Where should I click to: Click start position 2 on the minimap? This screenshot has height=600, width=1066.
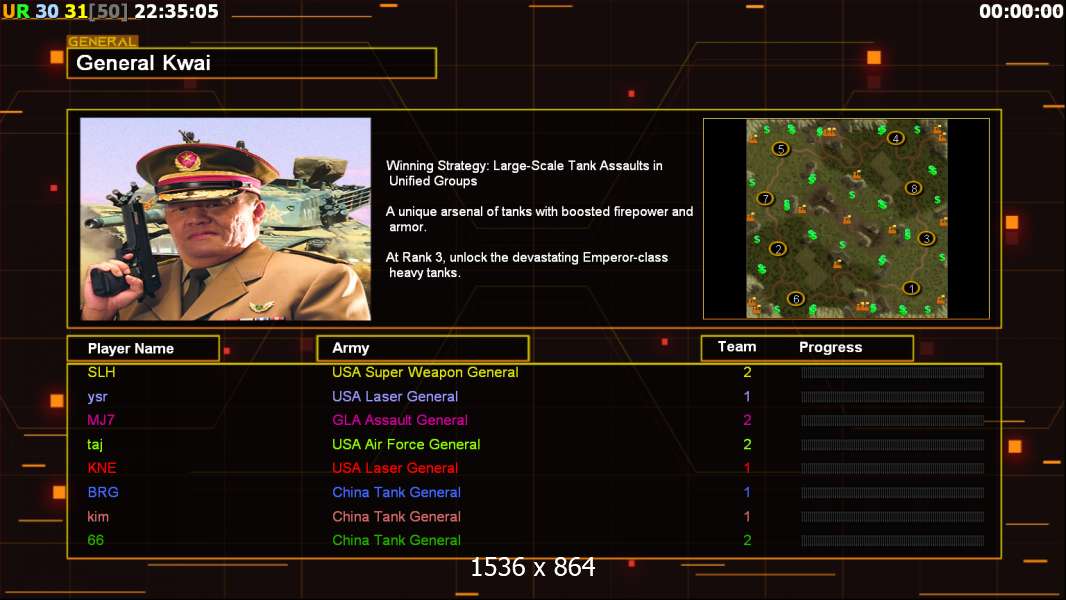778,249
